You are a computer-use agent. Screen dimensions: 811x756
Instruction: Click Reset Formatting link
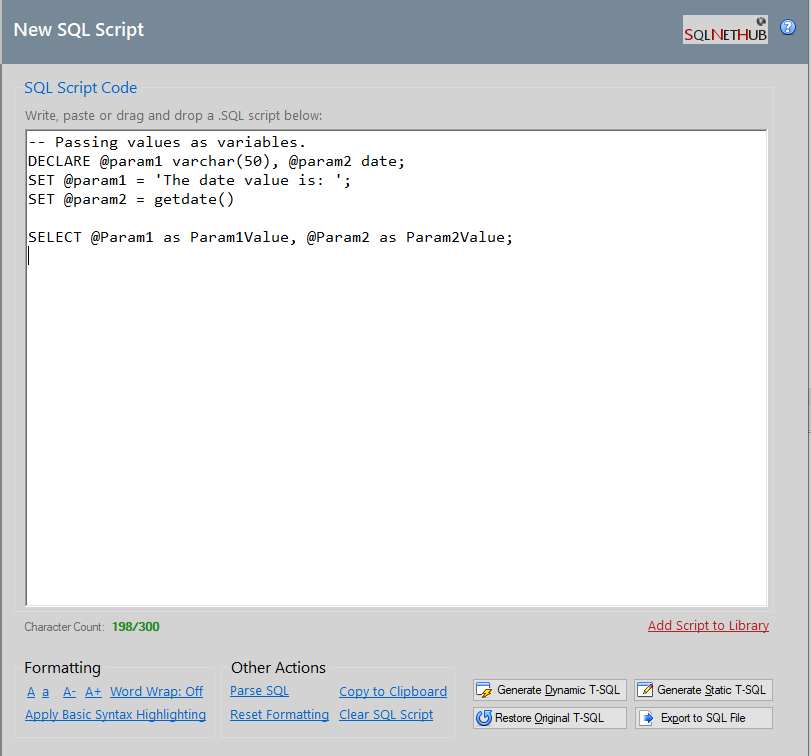(x=279, y=715)
